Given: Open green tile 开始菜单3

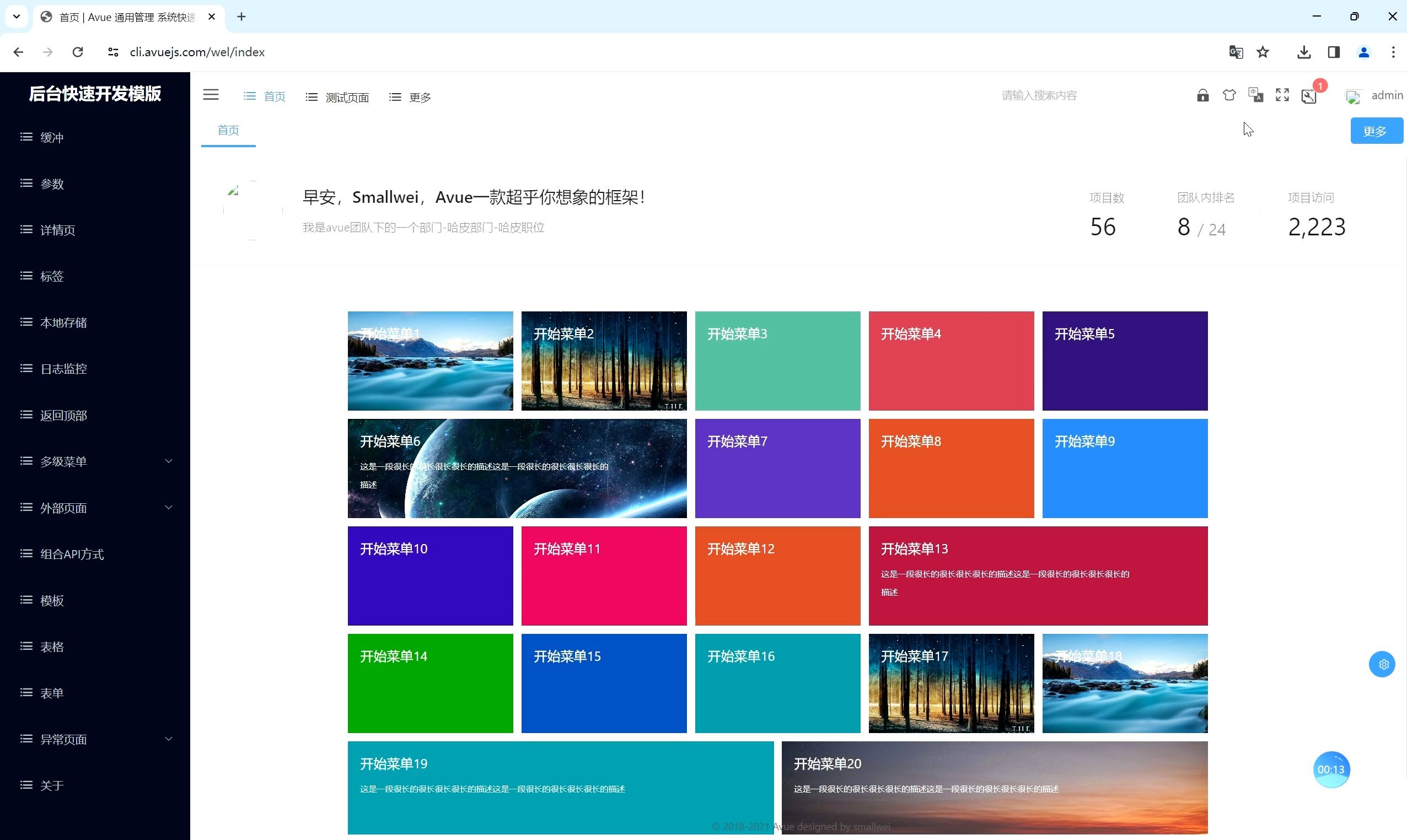Looking at the screenshot, I should pos(777,360).
